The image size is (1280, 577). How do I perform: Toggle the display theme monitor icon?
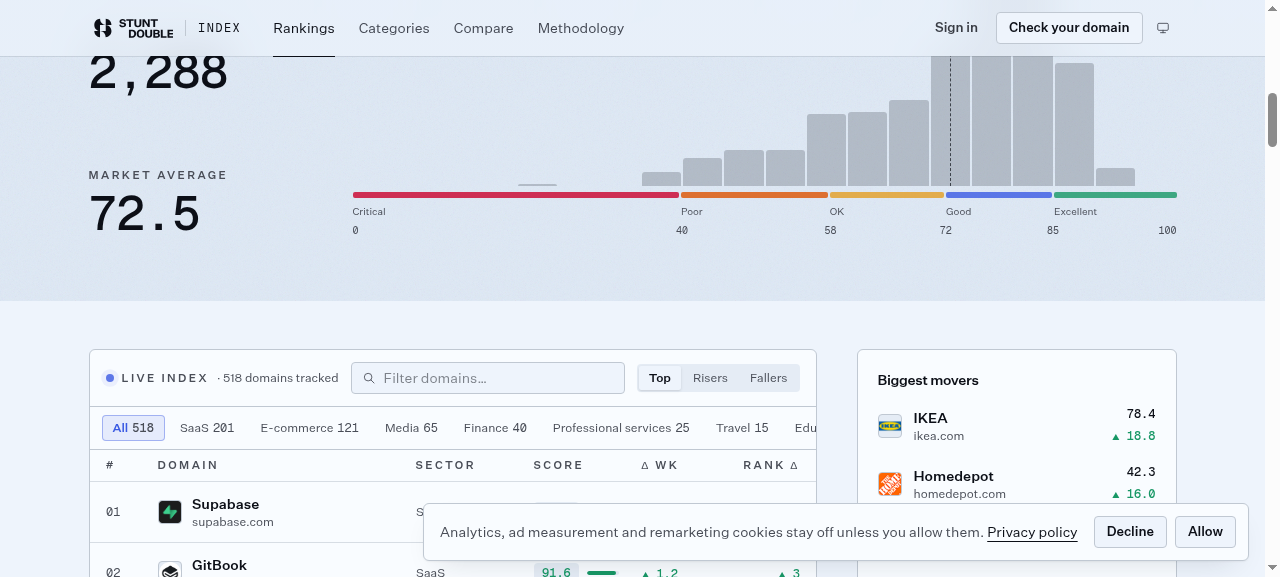1163,28
